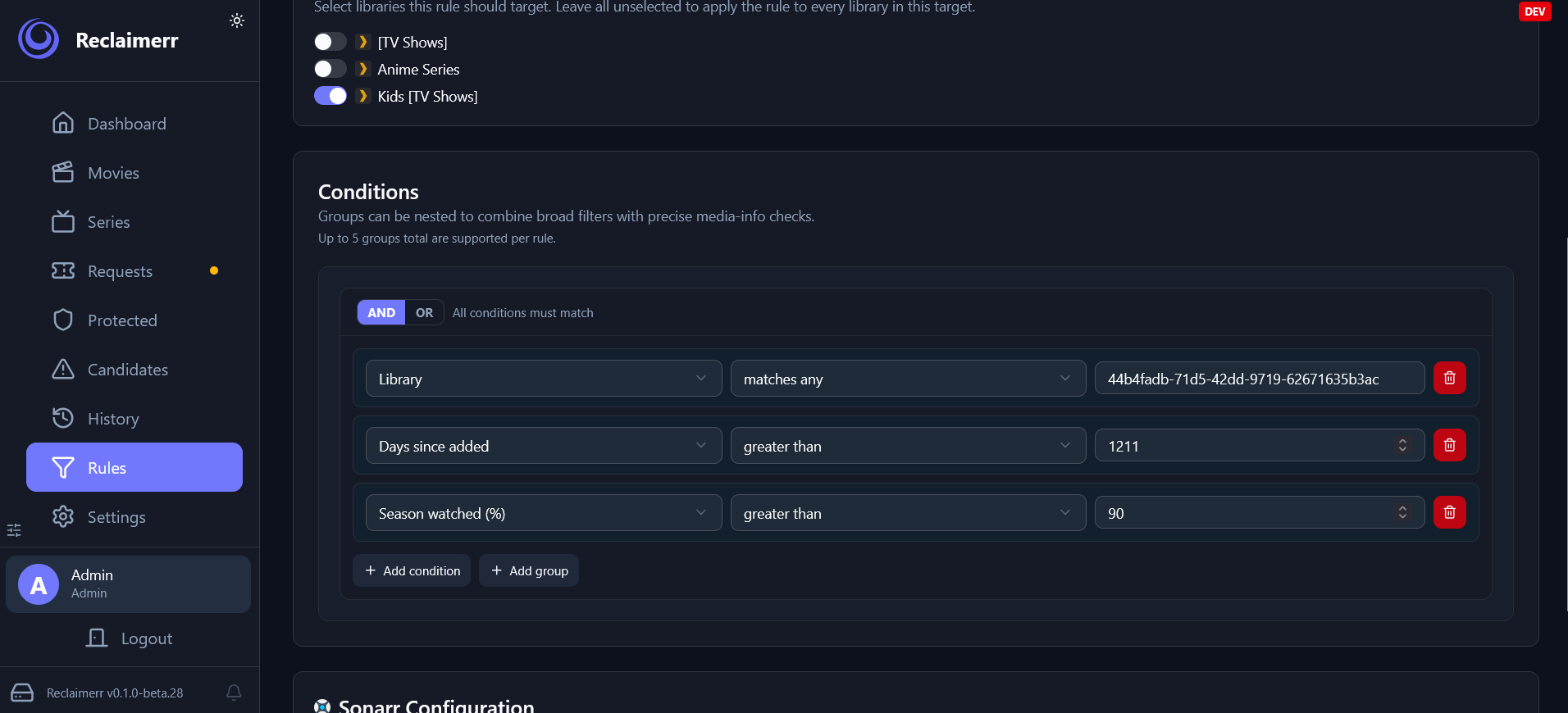Open the Days since added field dropdown
This screenshot has height=713, width=1568.
544,446
